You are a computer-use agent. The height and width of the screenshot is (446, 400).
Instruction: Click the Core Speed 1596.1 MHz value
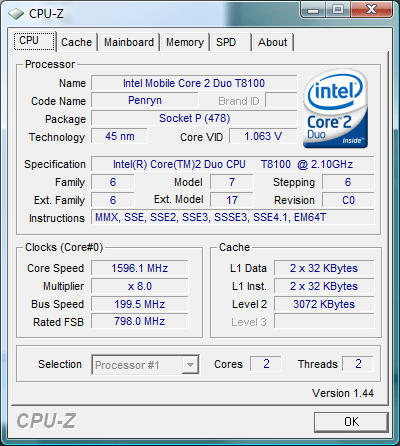pyautogui.click(x=140, y=268)
